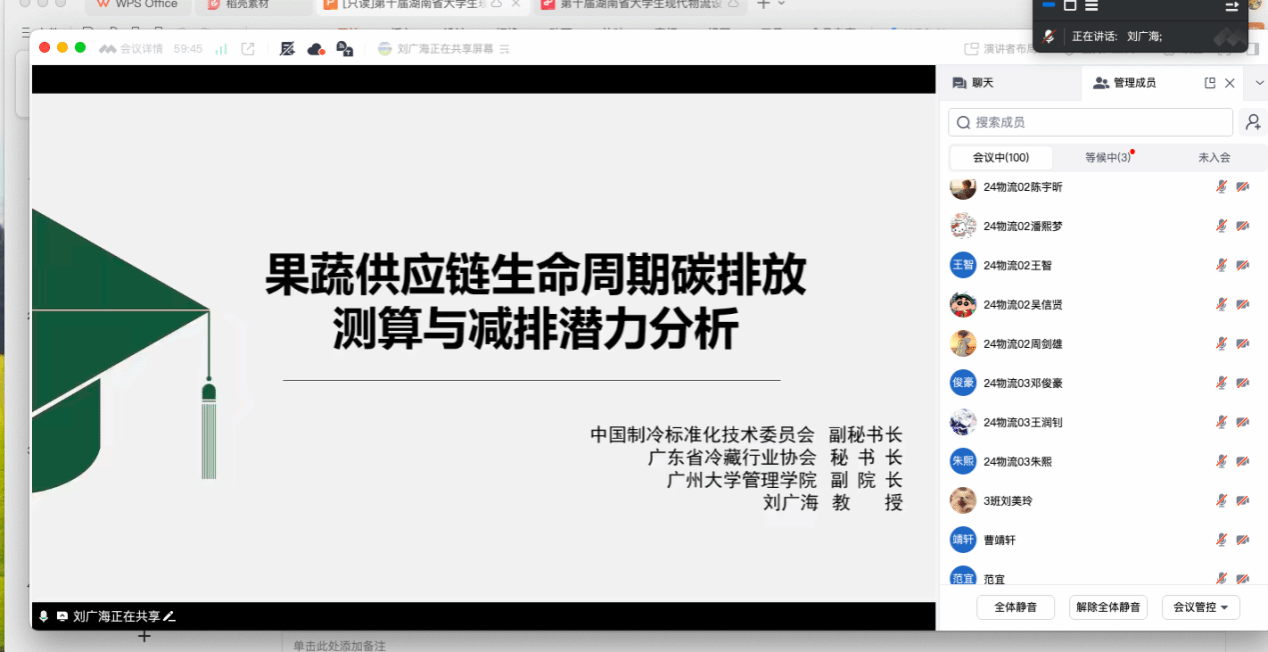Toggle microphone for 24物流02陈宇昕
Image resolution: width=1268 pixels, height=652 pixels.
[x=1221, y=187]
